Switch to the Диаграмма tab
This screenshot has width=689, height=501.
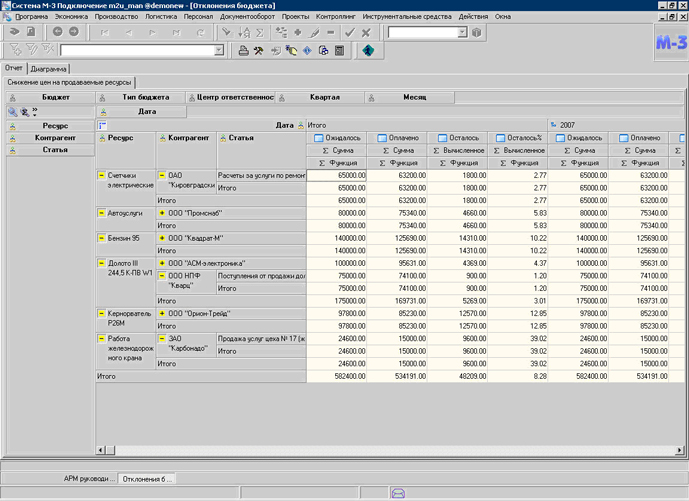tap(48, 69)
